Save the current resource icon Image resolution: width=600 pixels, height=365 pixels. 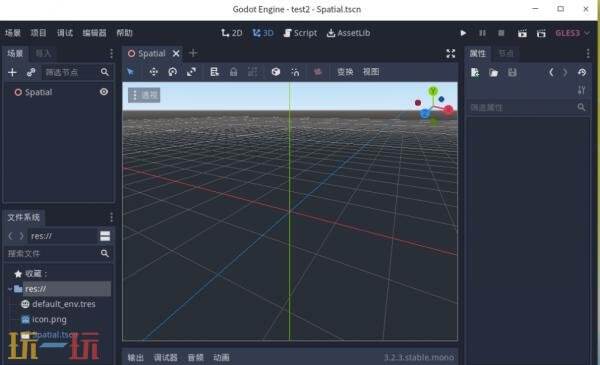[512, 72]
